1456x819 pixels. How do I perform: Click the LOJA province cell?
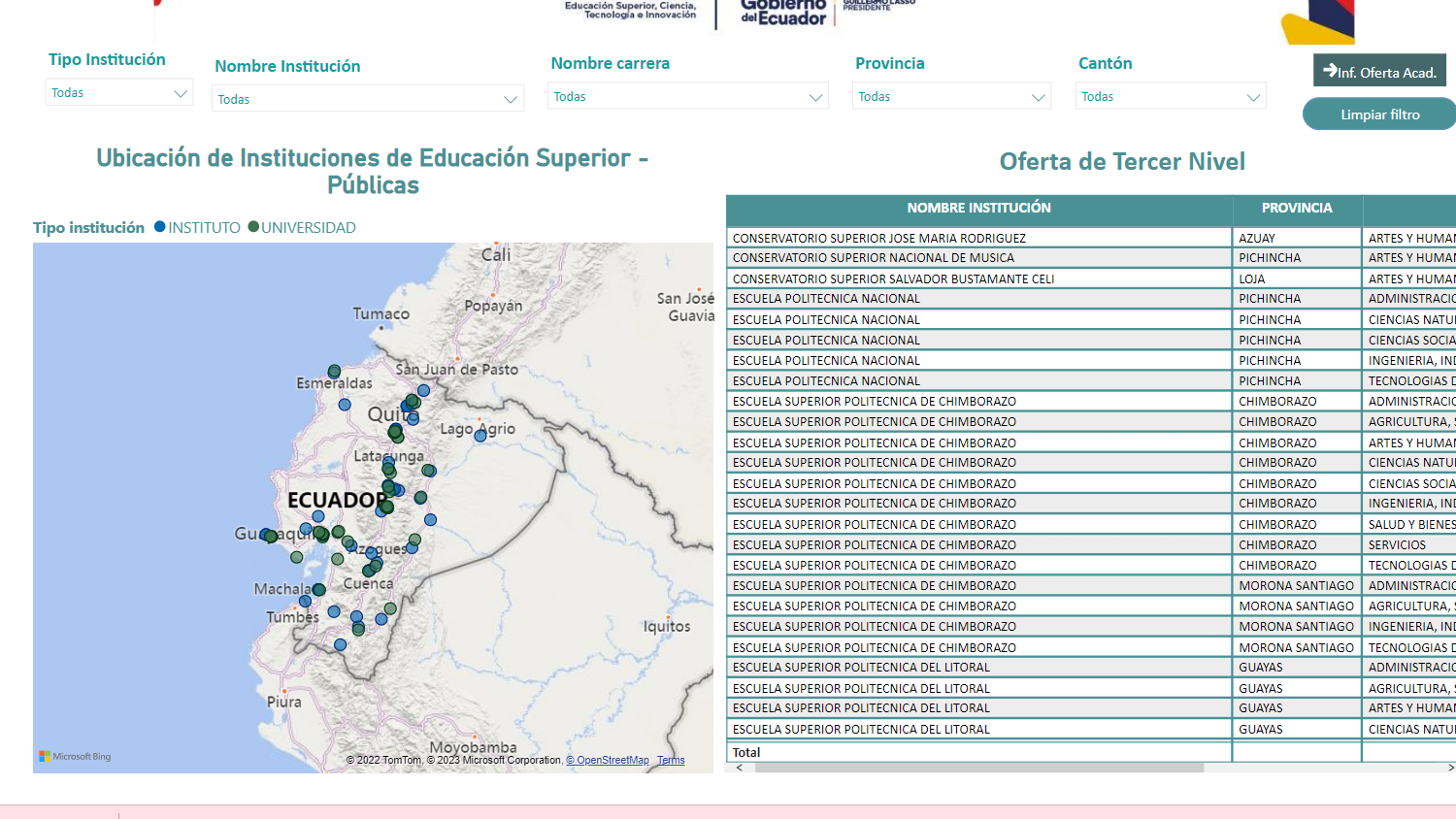1297,278
